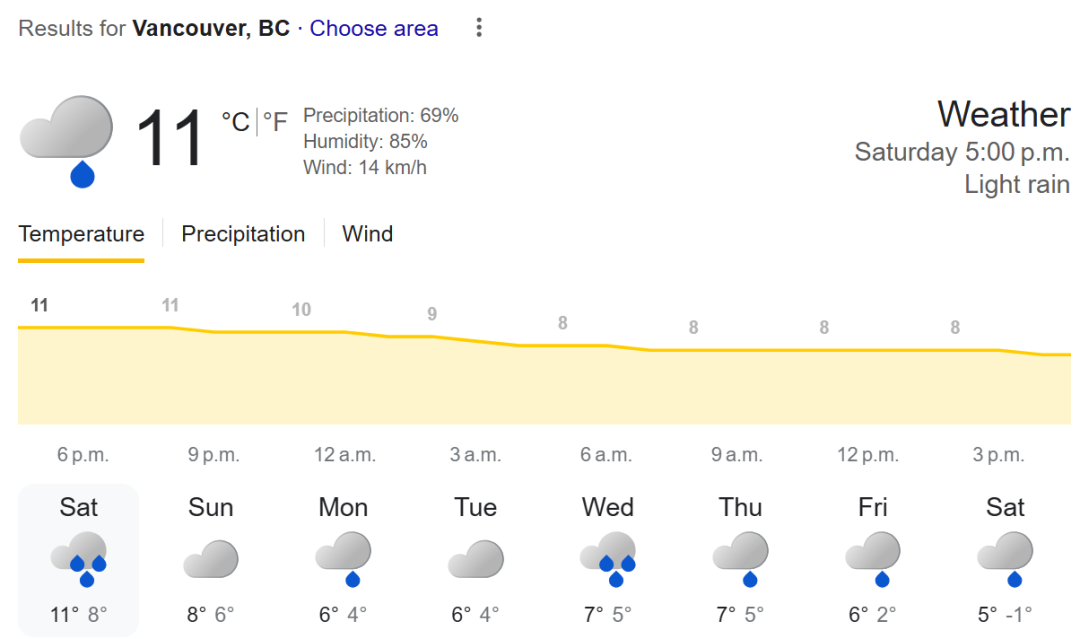
Task: Open the Precipitation tab
Action: click(x=242, y=234)
